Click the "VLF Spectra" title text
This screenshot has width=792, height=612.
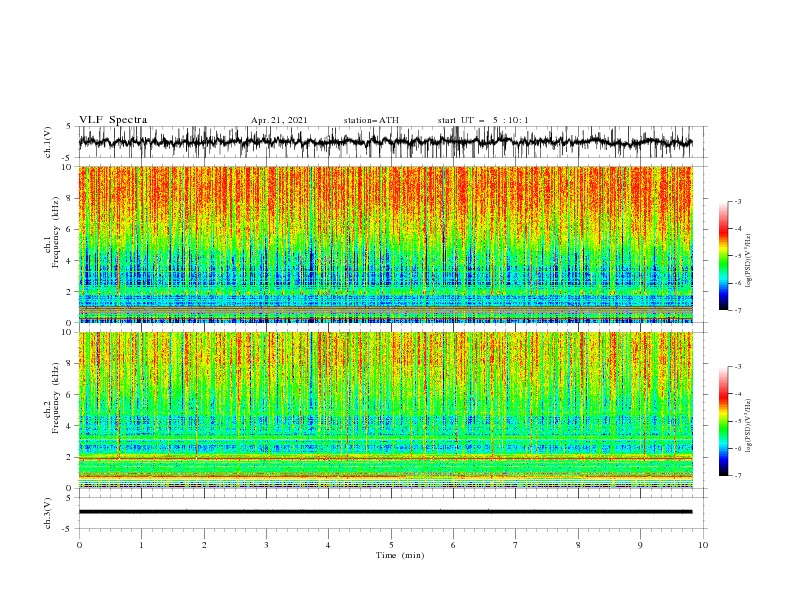click(x=113, y=120)
